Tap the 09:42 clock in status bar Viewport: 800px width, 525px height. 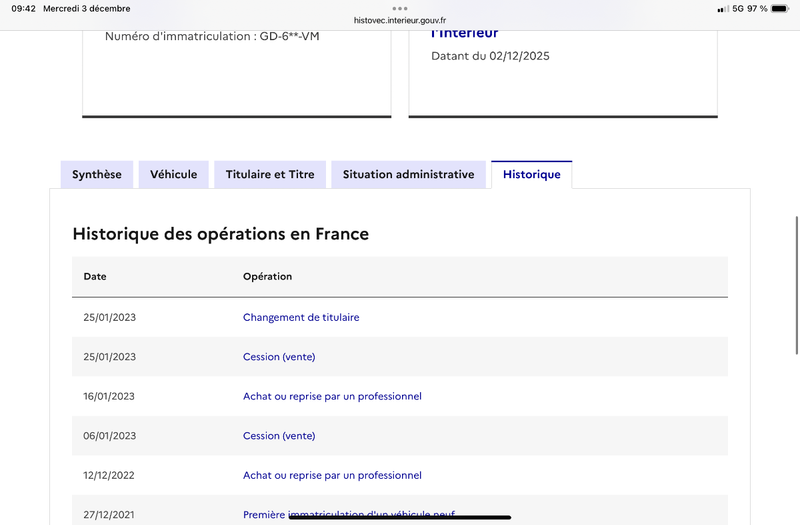point(24,9)
